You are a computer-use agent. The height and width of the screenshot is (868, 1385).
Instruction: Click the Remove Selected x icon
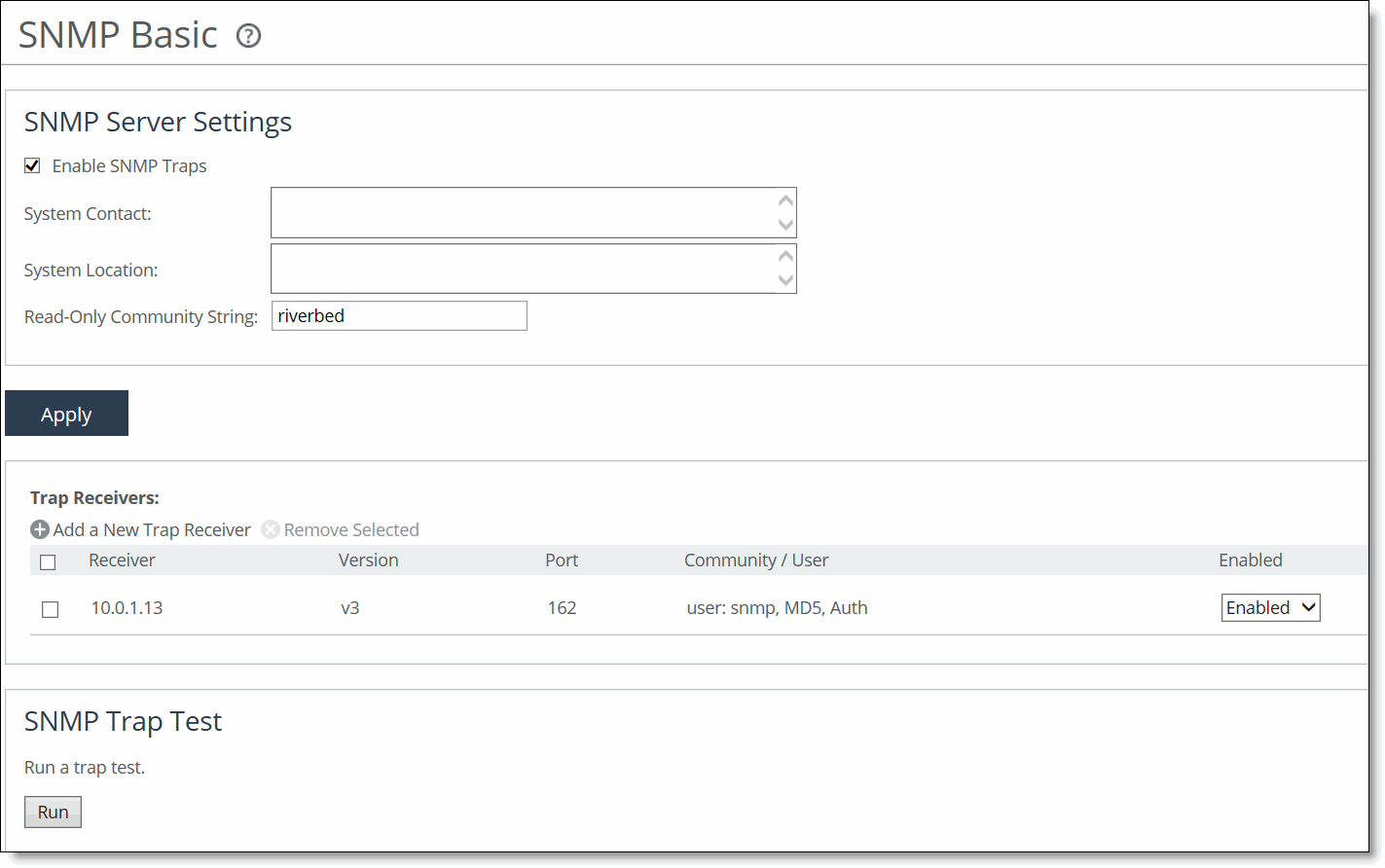(271, 529)
